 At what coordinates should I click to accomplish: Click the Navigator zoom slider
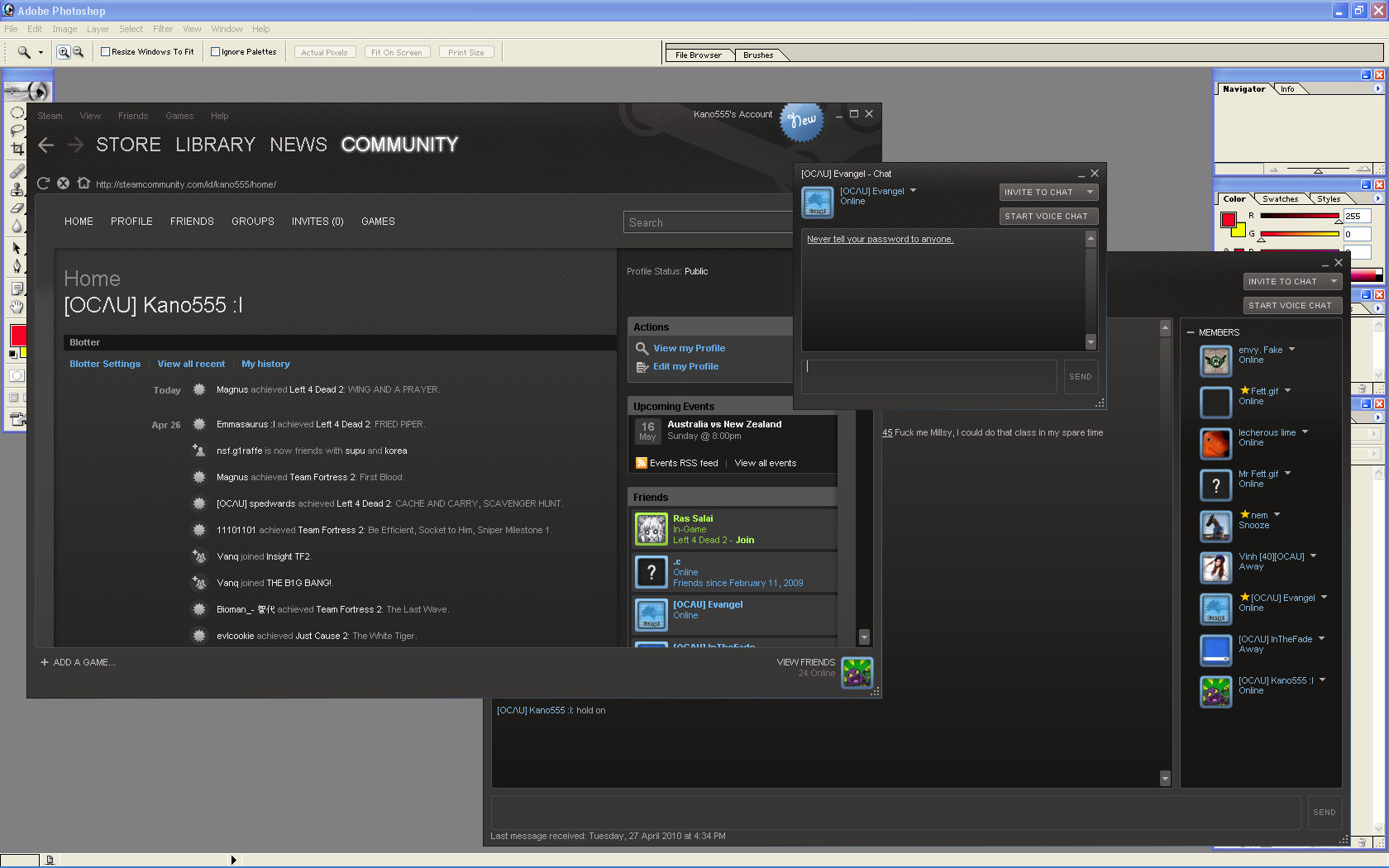pyautogui.click(x=1318, y=169)
